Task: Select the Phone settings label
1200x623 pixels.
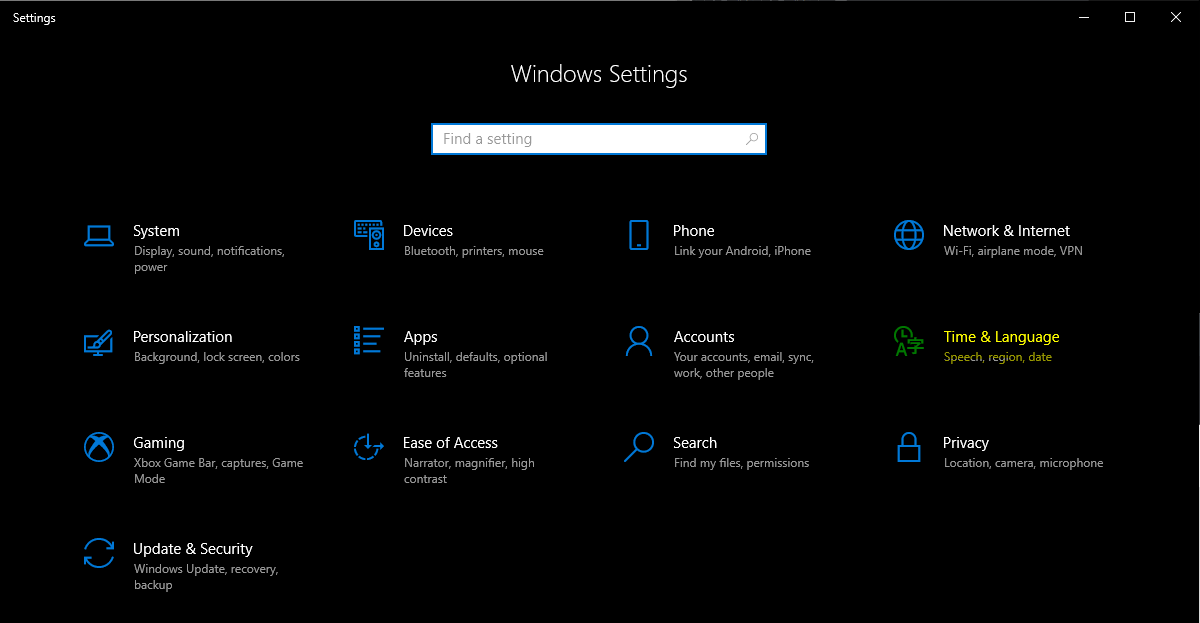Action: tap(694, 231)
